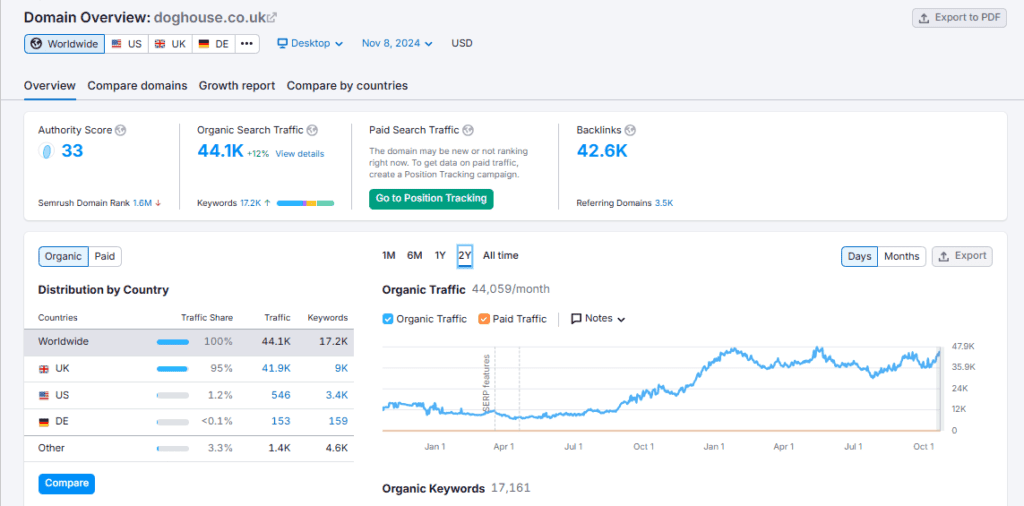
Task: Switch chart view to Months
Action: point(901,256)
